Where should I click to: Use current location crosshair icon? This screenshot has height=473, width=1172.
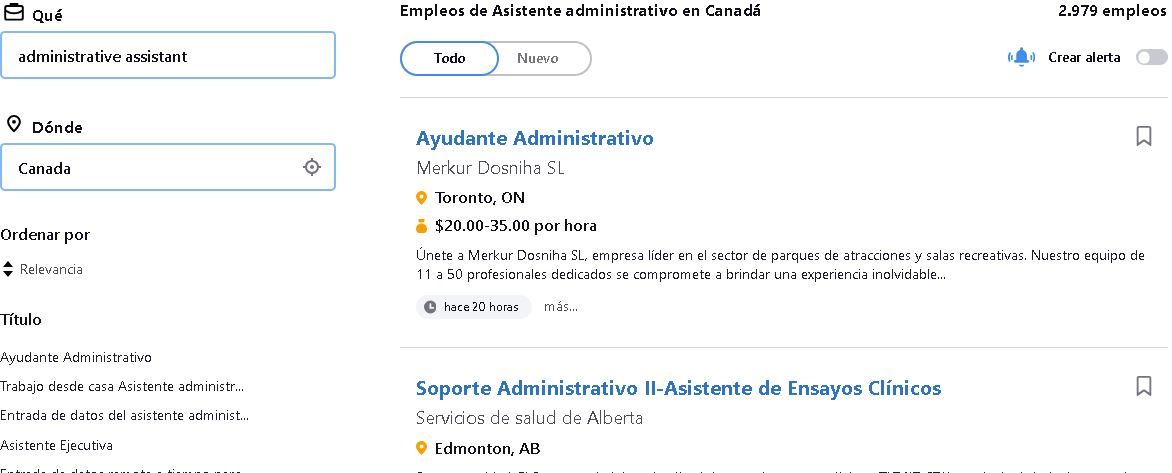[x=312, y=167]
